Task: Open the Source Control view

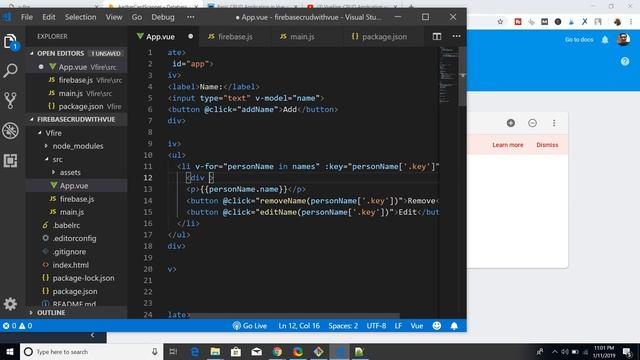Action: (x=10, y=100)
